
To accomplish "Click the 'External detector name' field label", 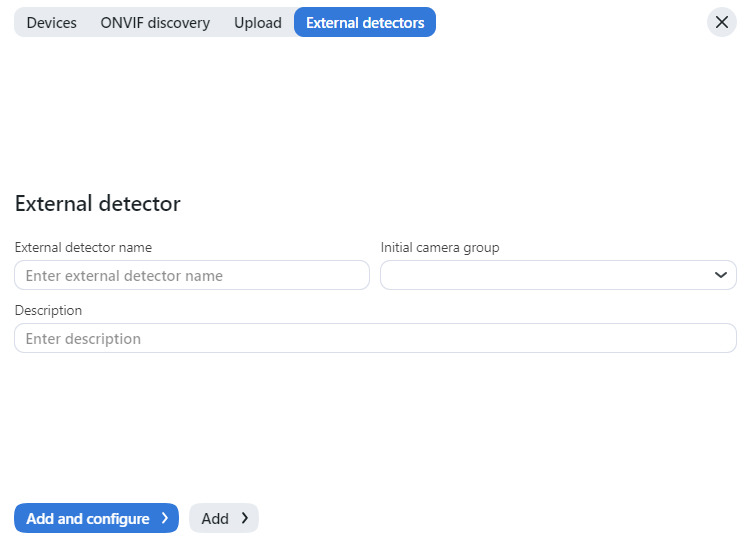I will tap(83, 247).
